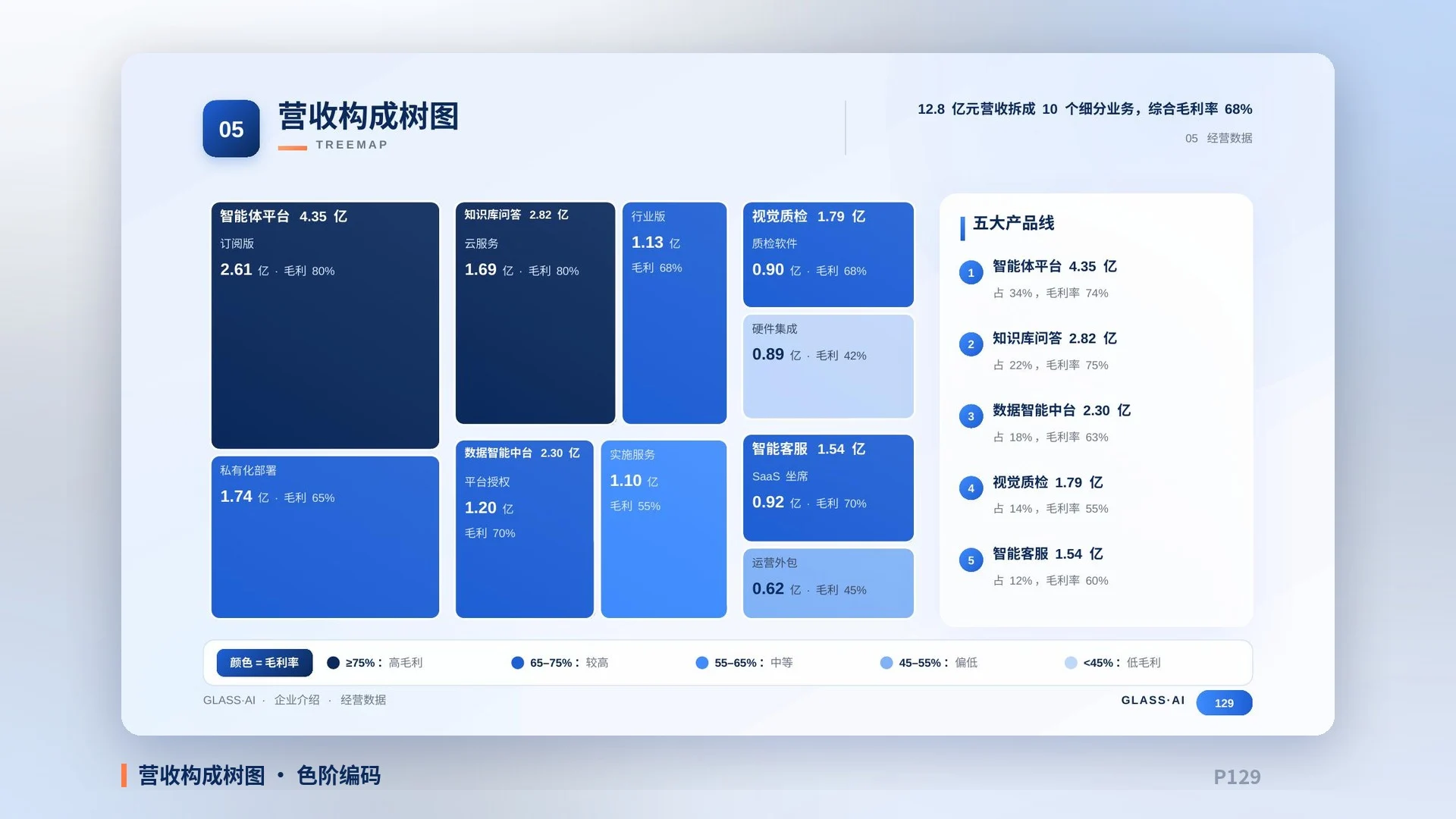Click 占 18%，毛利率 63% detail line
Image resolution: width=1456 pixels, height=819 pixels.
1050,437
